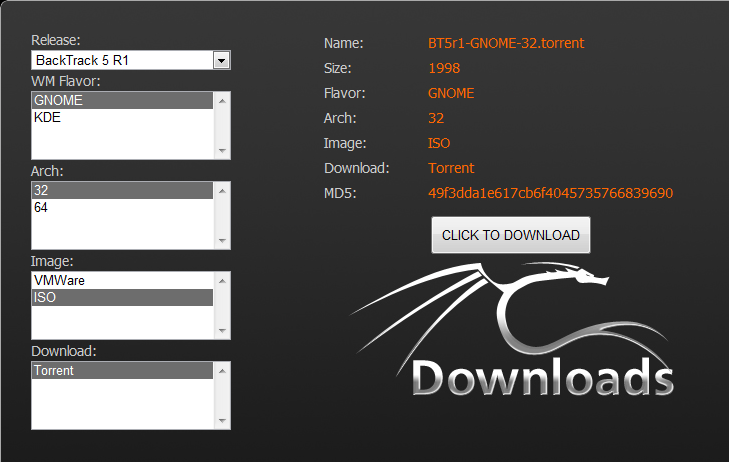Image resolution: width=729 pixels, height=462 pixels.
Task: Select GNOME in WM Flavor list
Action: click(122, 100)
